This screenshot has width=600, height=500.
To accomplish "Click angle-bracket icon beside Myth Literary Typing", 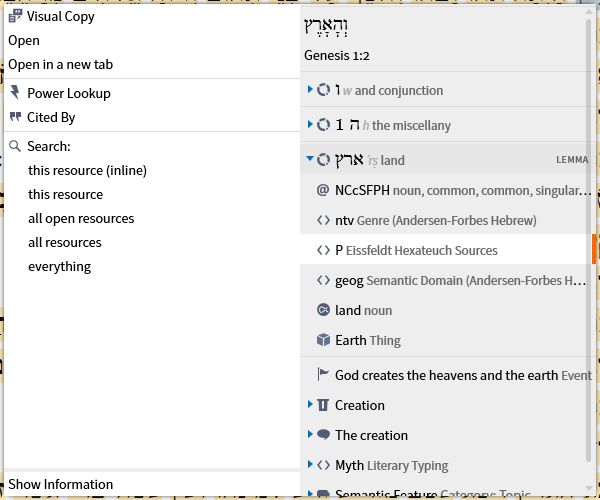I will click(323, 465).
